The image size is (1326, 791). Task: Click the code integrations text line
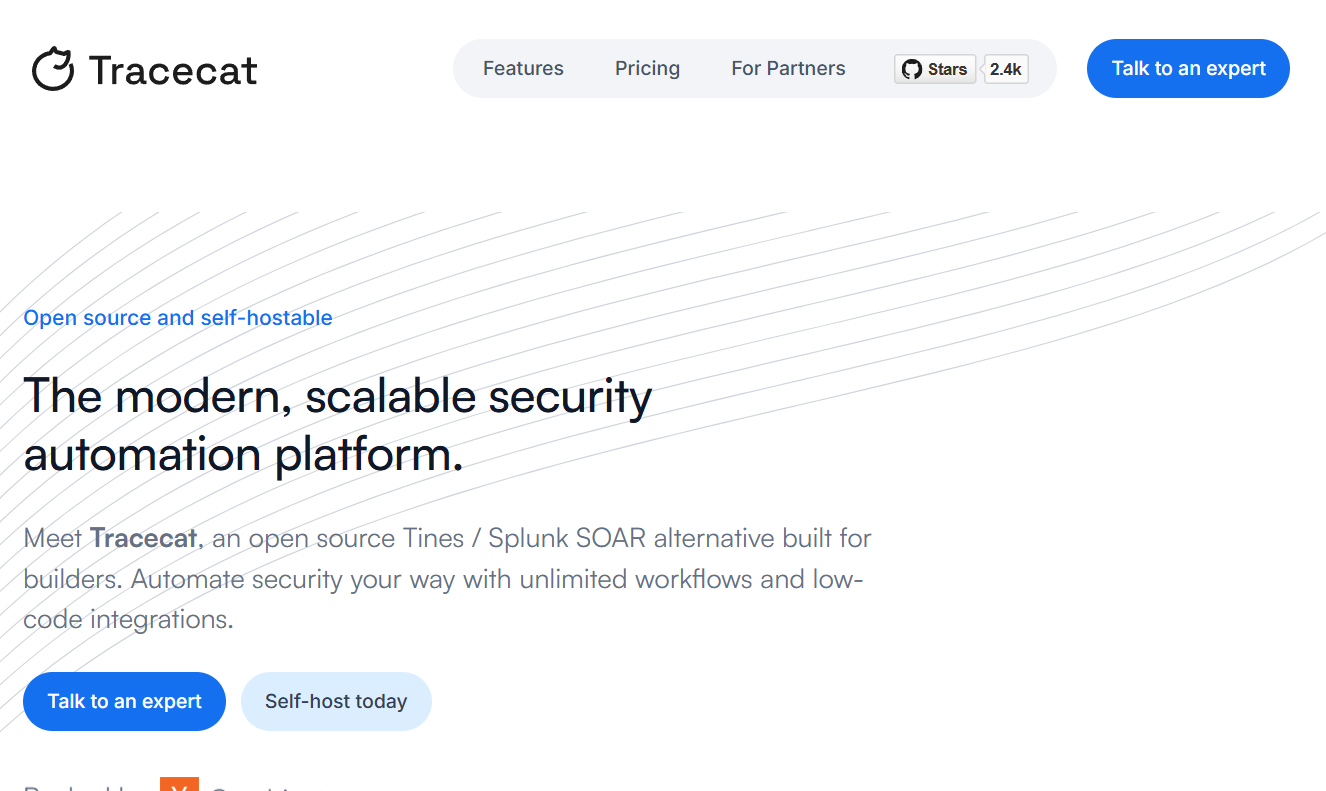(x=128, y=619)
